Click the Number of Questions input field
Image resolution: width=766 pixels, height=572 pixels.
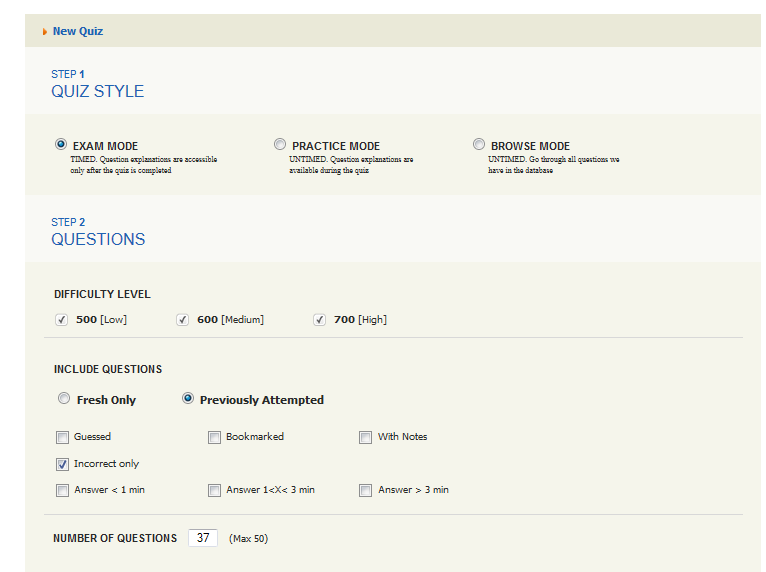pos(202,538)
